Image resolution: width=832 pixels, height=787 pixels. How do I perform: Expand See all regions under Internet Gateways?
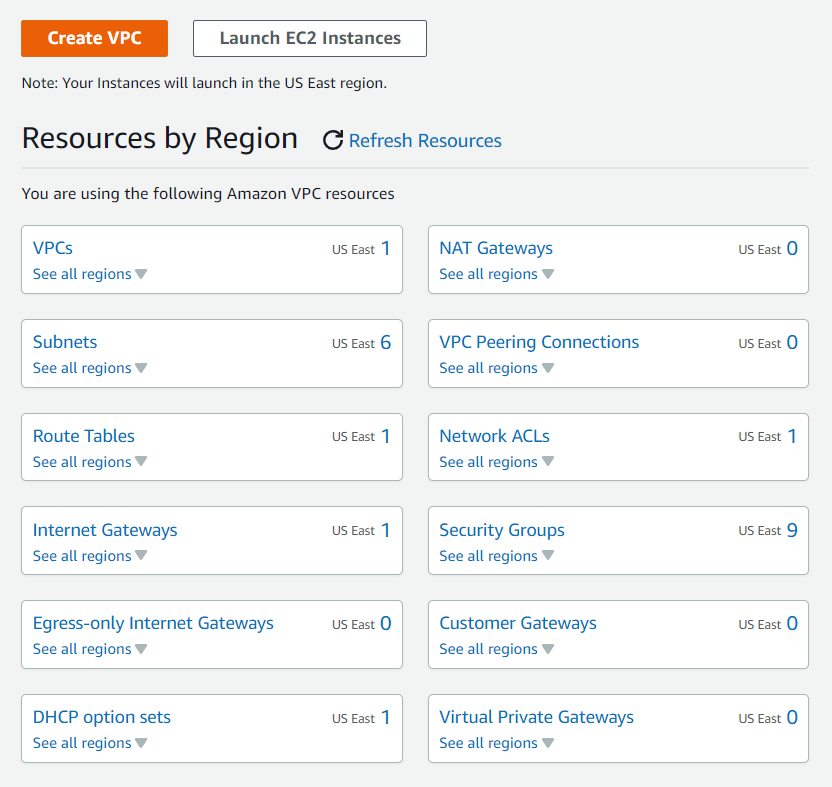[90, 556]
